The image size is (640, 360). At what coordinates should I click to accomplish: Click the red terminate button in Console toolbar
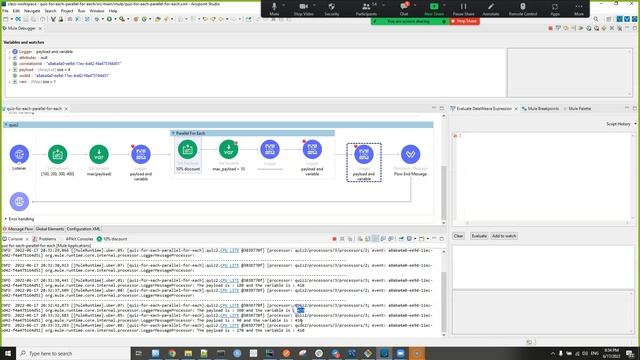click(x=334, y=239)
